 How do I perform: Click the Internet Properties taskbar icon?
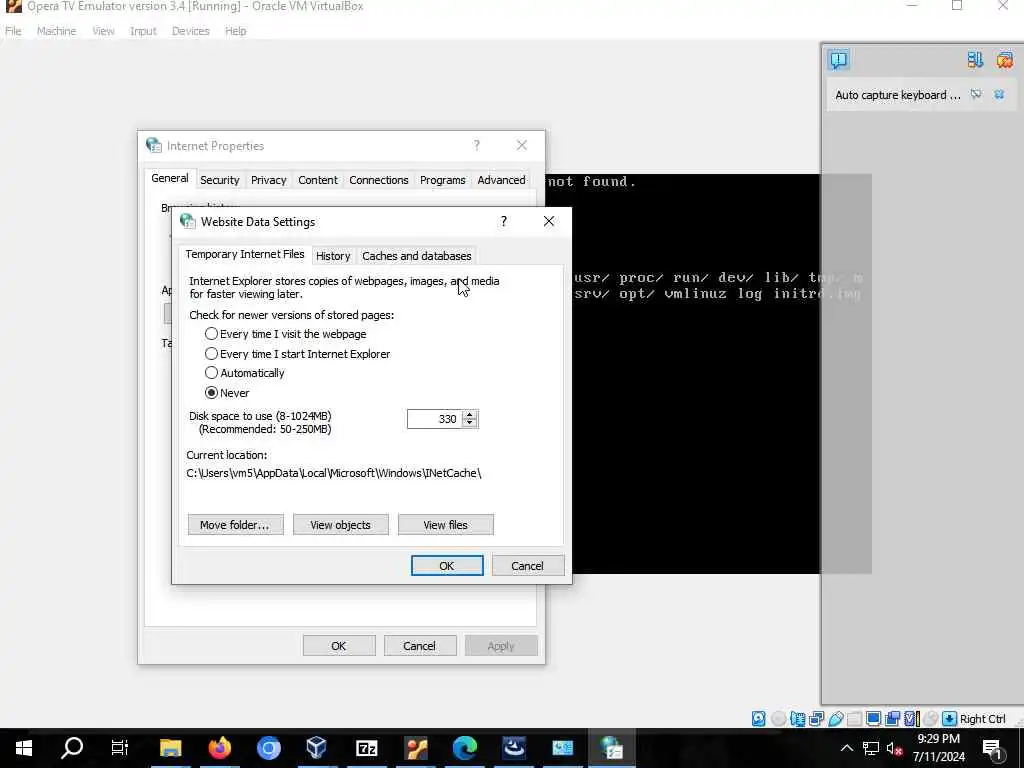pos(611,748)
